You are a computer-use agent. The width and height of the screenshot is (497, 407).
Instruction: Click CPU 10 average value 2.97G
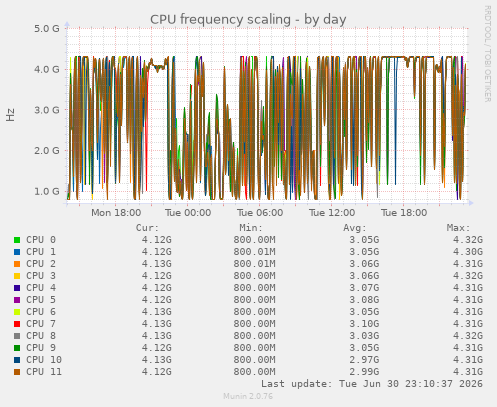click(364, 360)
